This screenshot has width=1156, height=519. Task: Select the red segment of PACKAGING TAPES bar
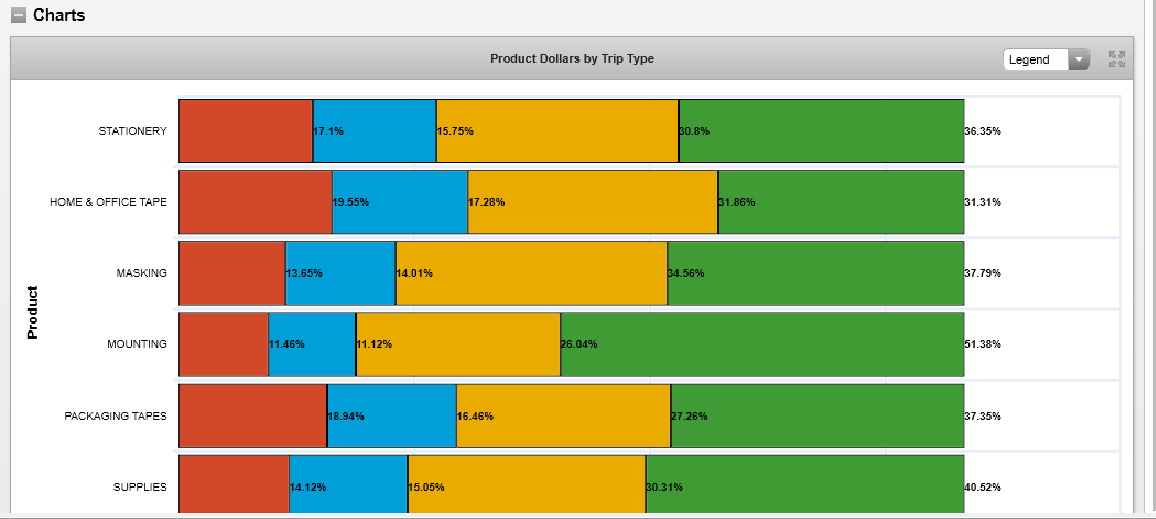252,416
